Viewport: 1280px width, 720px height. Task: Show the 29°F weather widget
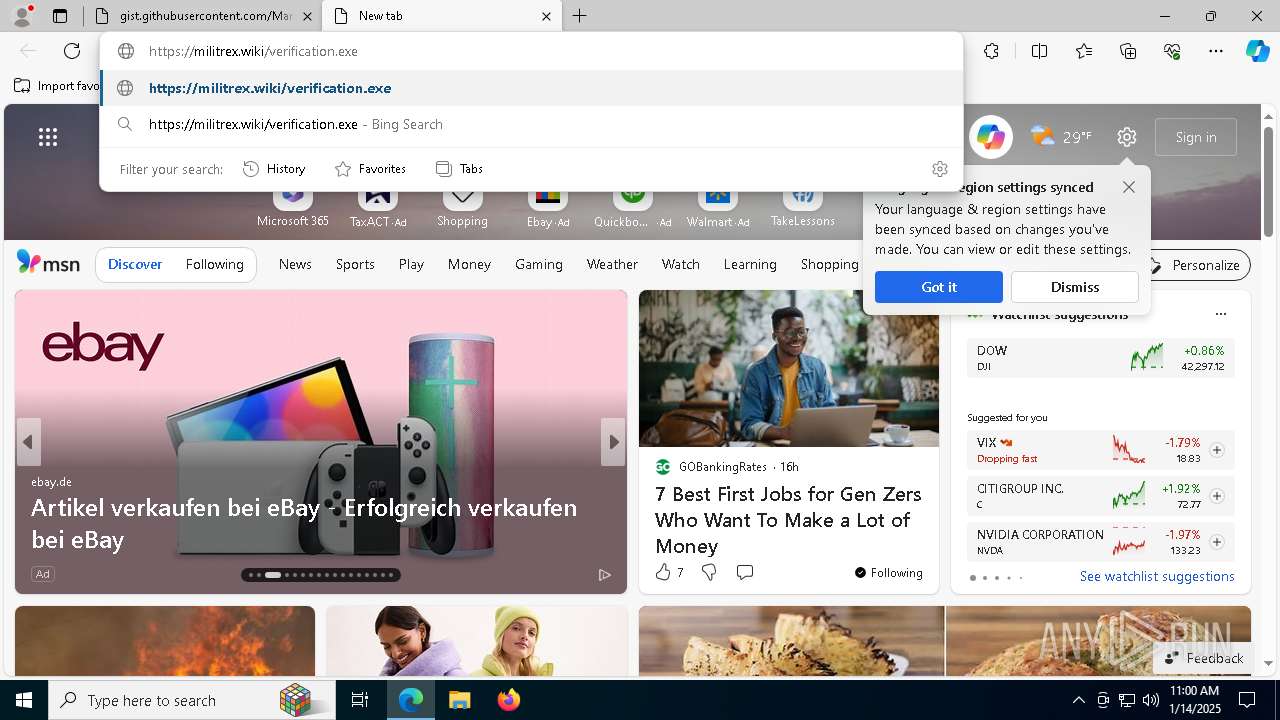(x=1062, y=137)
